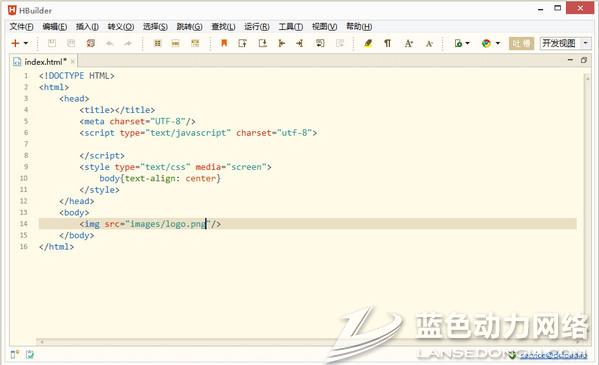The height and width of the screenshot is (365, 599).
Task: Click the four-square grid toolbar icon
Action: pyautogui.click(x=157, y=43)
